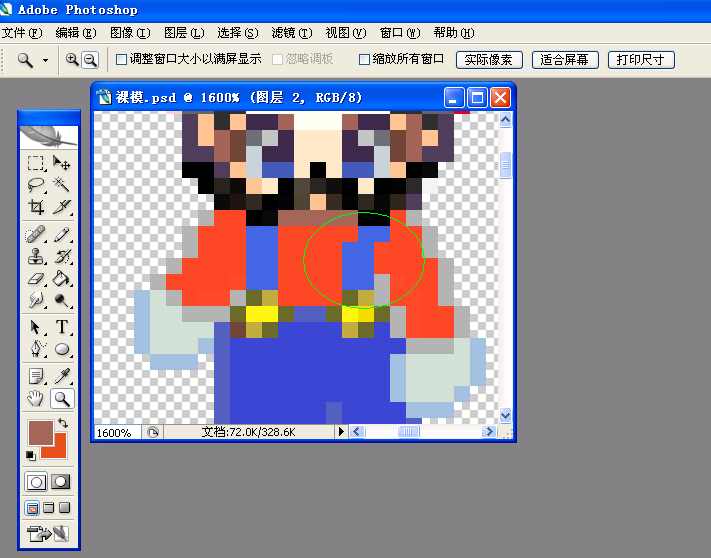Select the Hand tool
This screenshot has width=711, height=558.
pos(36,398)
